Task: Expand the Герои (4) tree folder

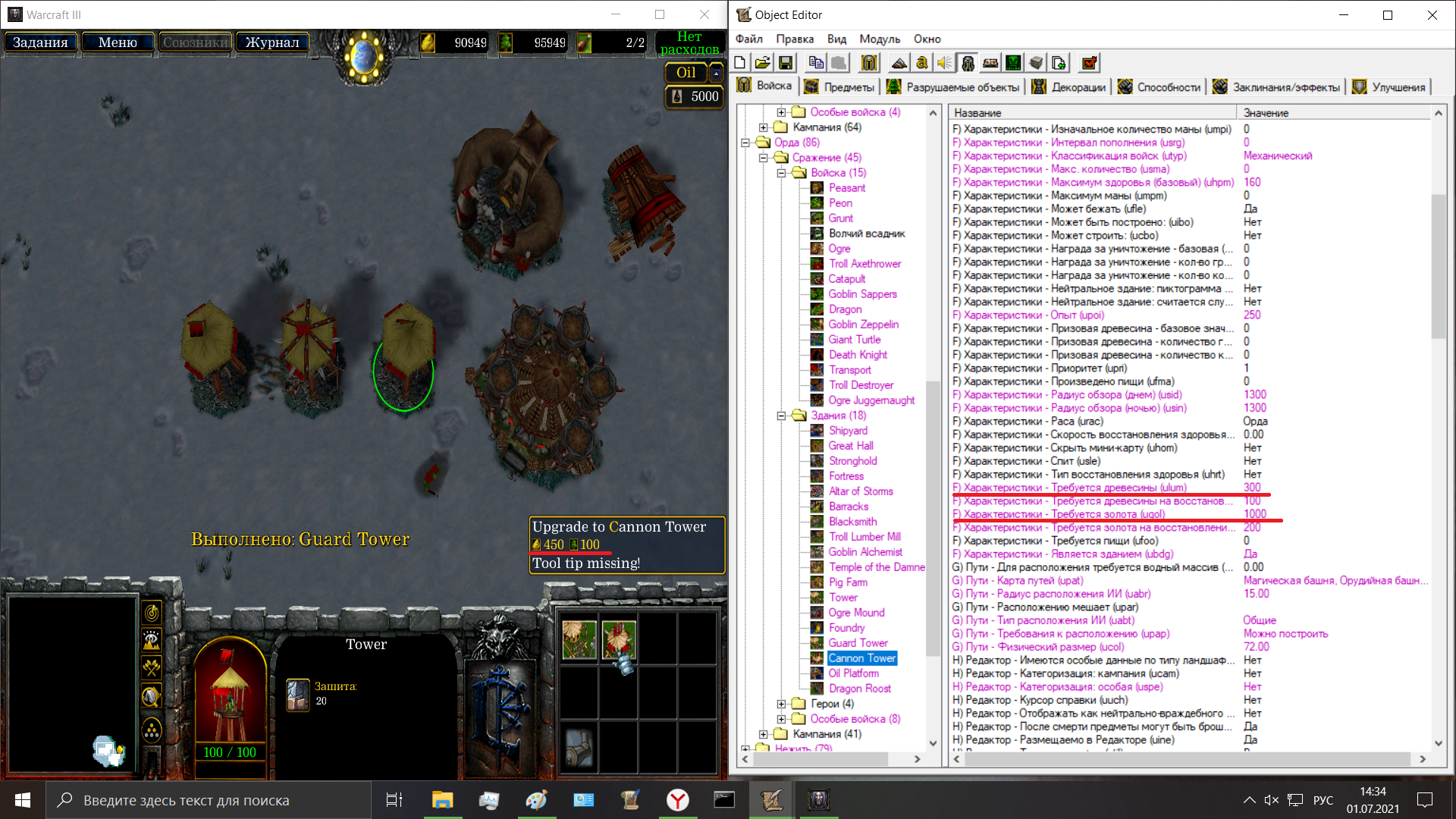Action: point(781,704)
